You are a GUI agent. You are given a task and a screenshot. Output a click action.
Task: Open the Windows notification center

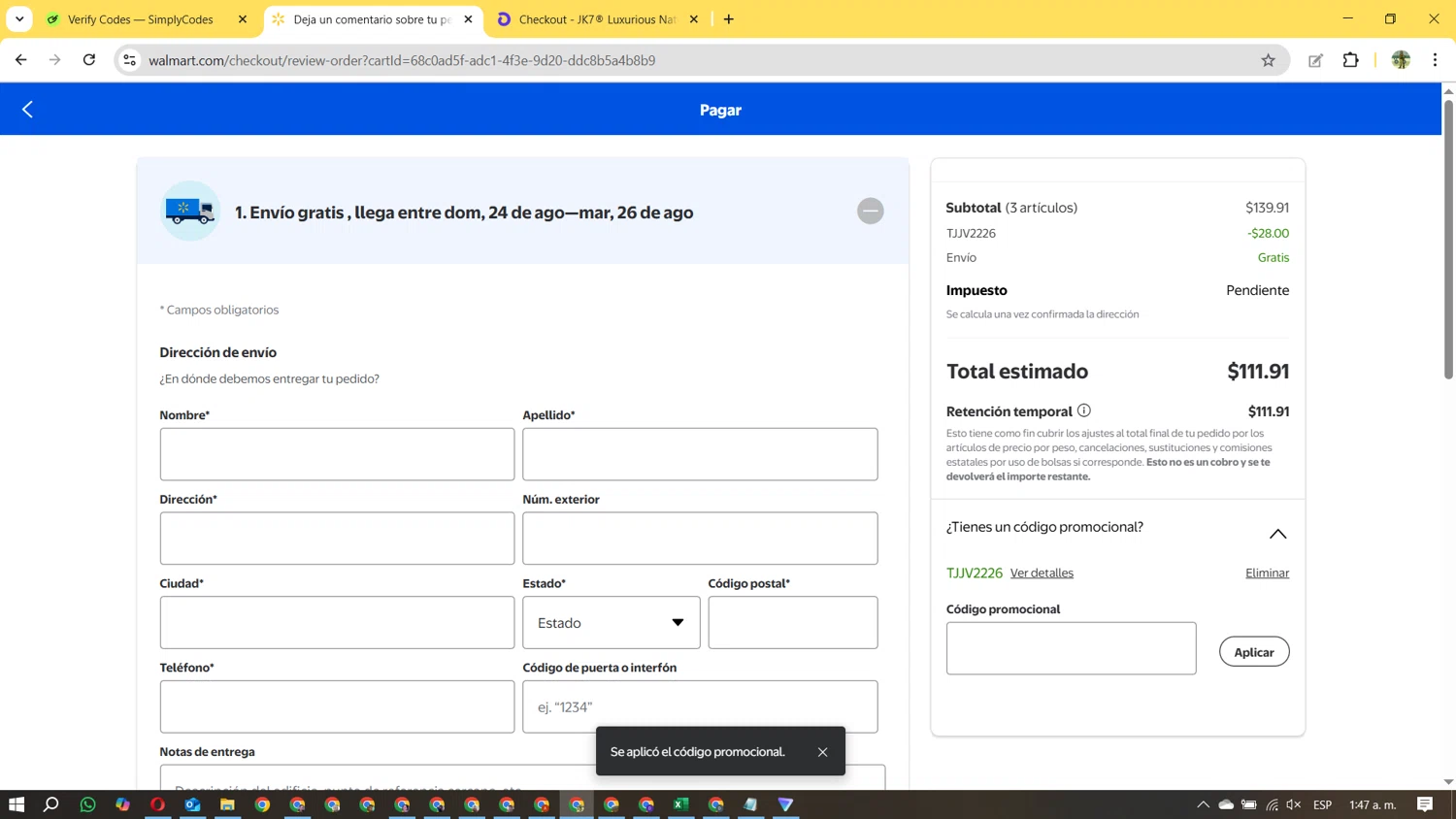pos(1425,804)
